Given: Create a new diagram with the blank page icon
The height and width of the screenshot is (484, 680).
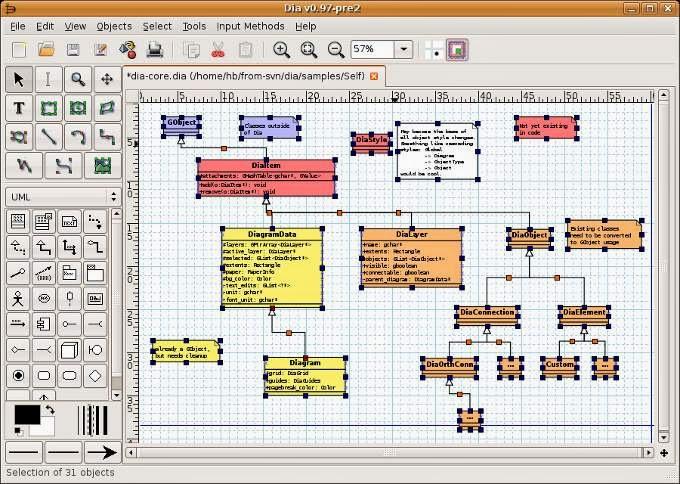Looking at the screenshot, I should [19, 49].
